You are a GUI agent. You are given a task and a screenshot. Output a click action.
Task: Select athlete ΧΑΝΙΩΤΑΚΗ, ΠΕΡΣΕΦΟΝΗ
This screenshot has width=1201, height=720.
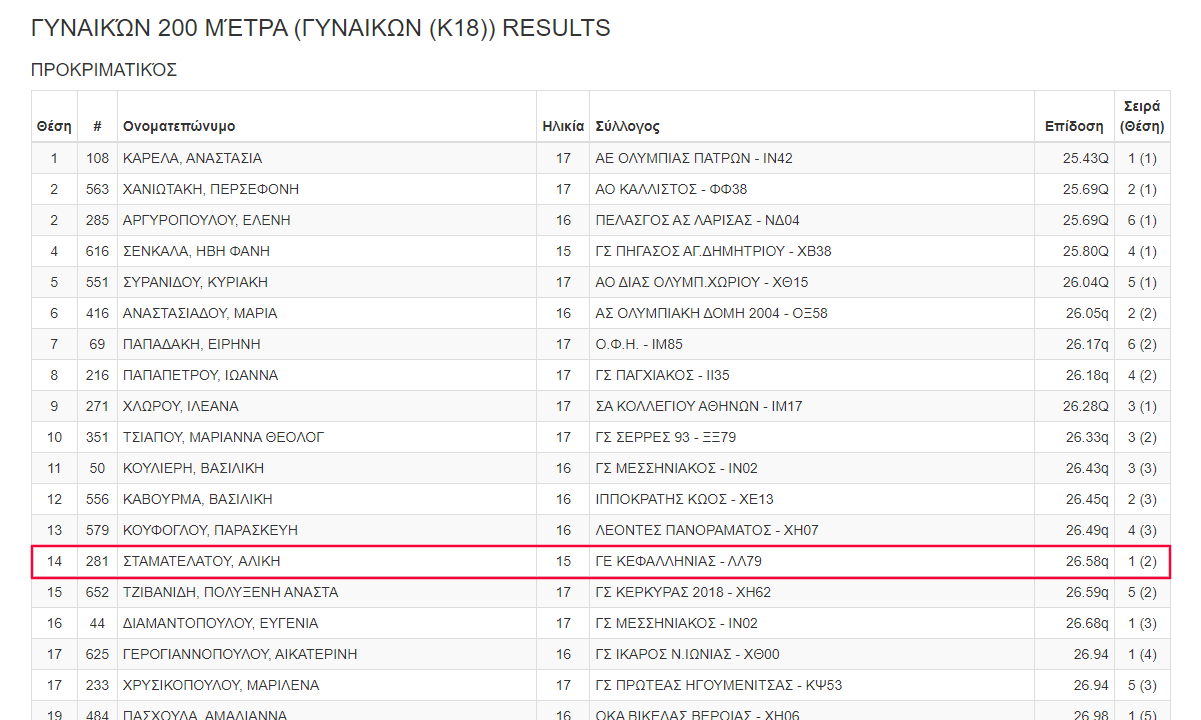pos(211,189)
